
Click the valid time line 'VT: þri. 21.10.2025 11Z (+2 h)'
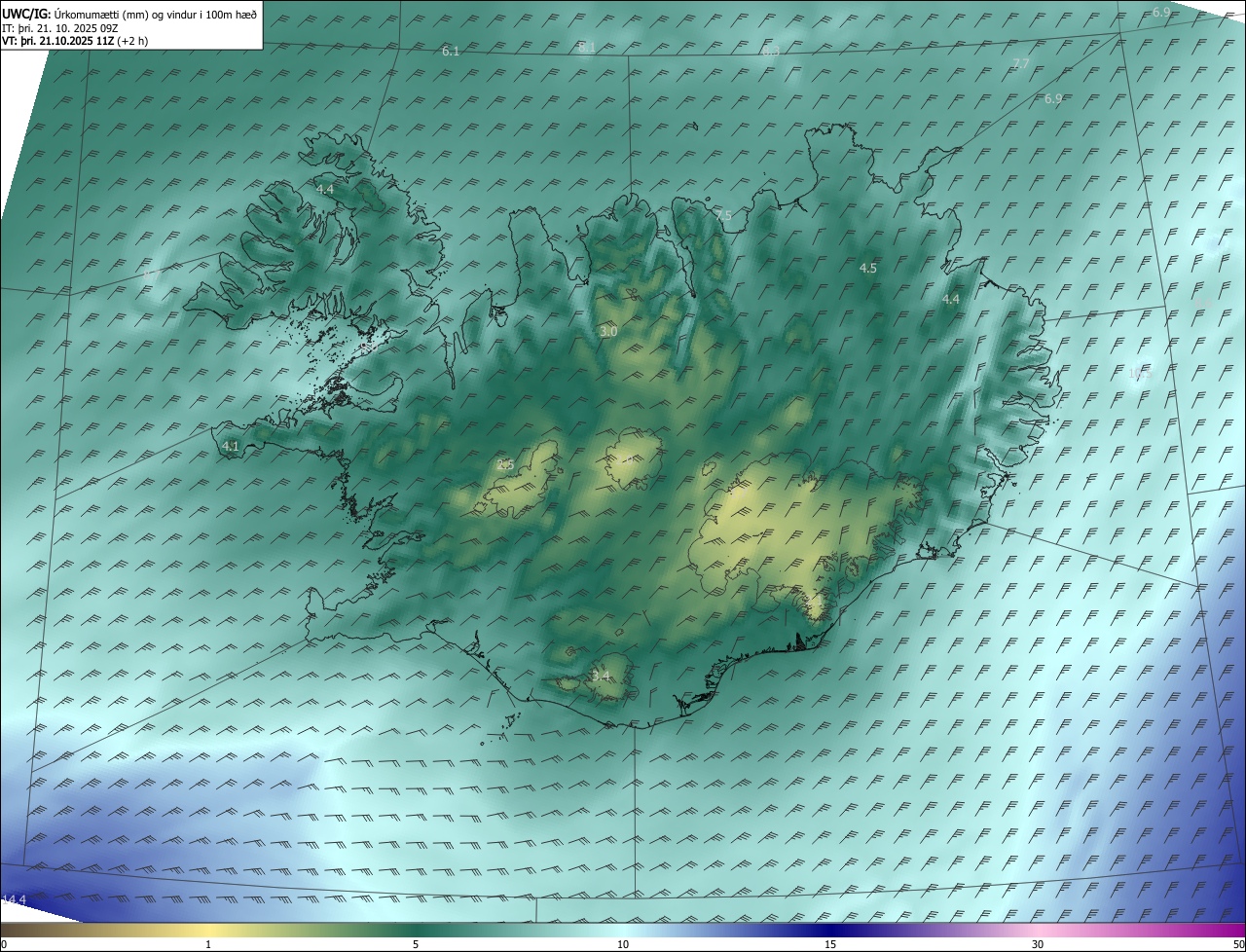[x=75, y=41]
